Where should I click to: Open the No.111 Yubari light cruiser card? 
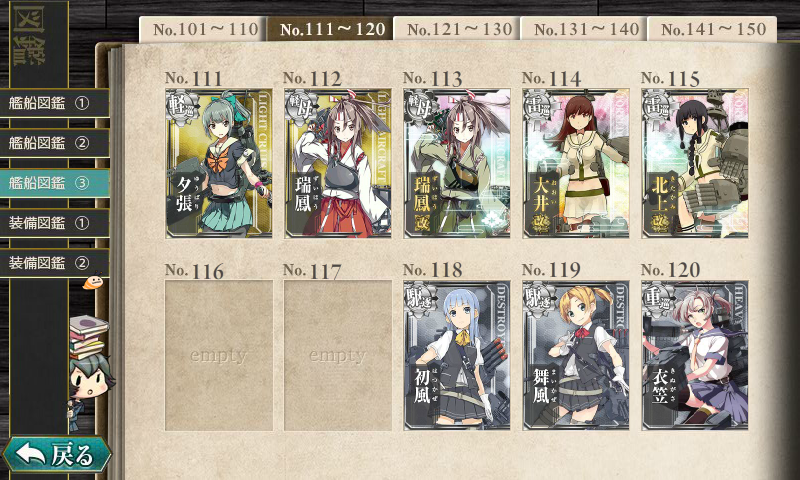coord(218,163)
